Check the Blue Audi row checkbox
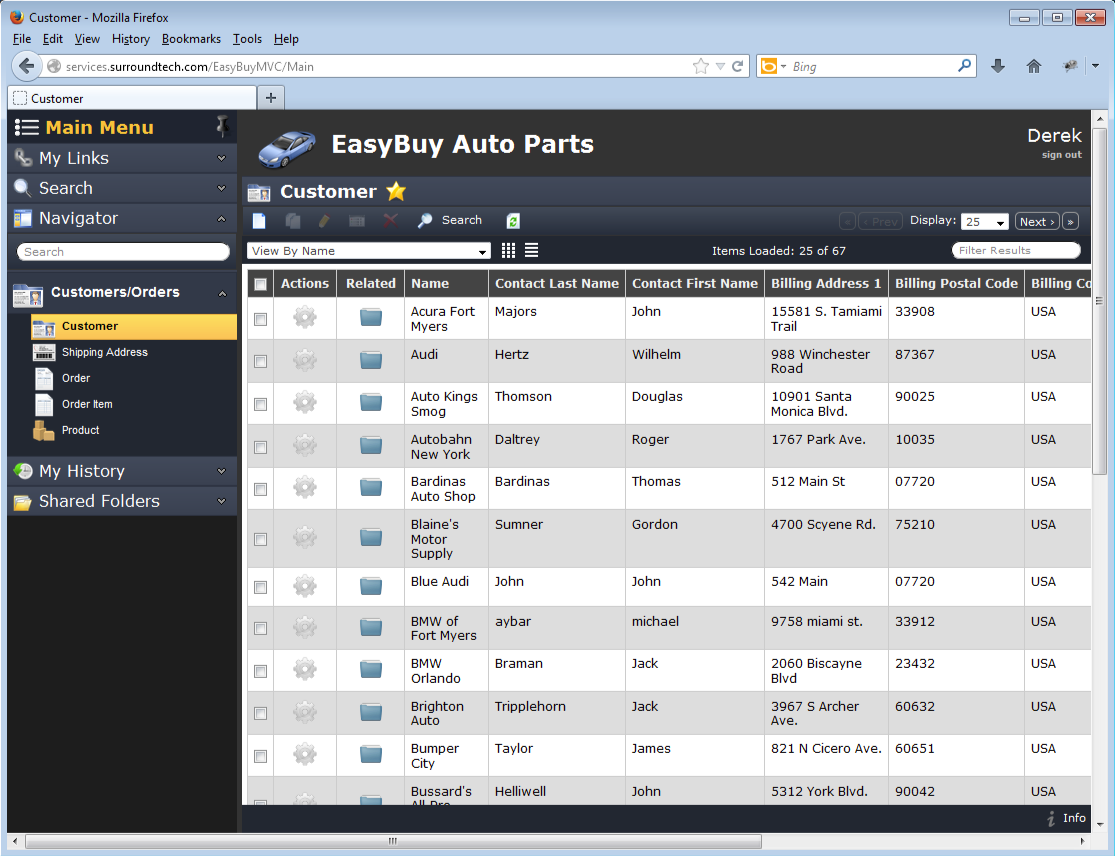This screenshot has height=856, width=1115. click(260, 587)
